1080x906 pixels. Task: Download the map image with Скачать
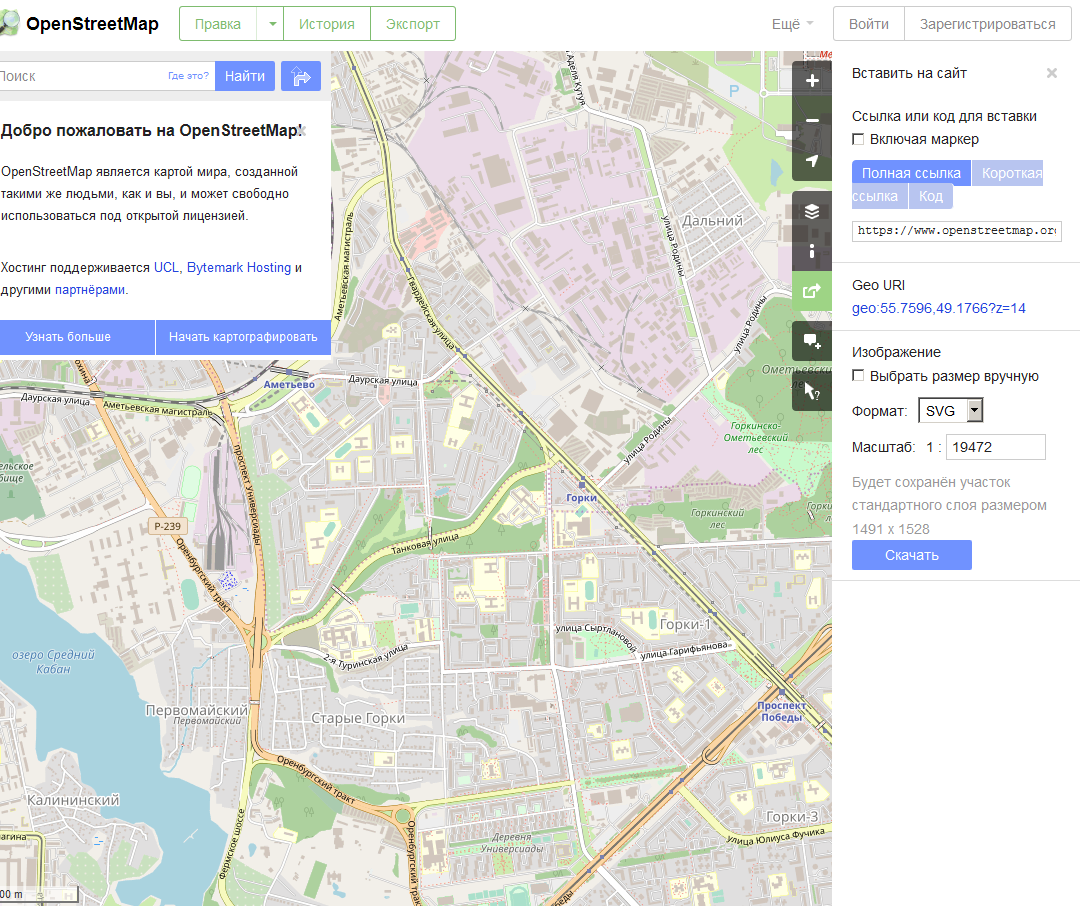coord(911,555)
